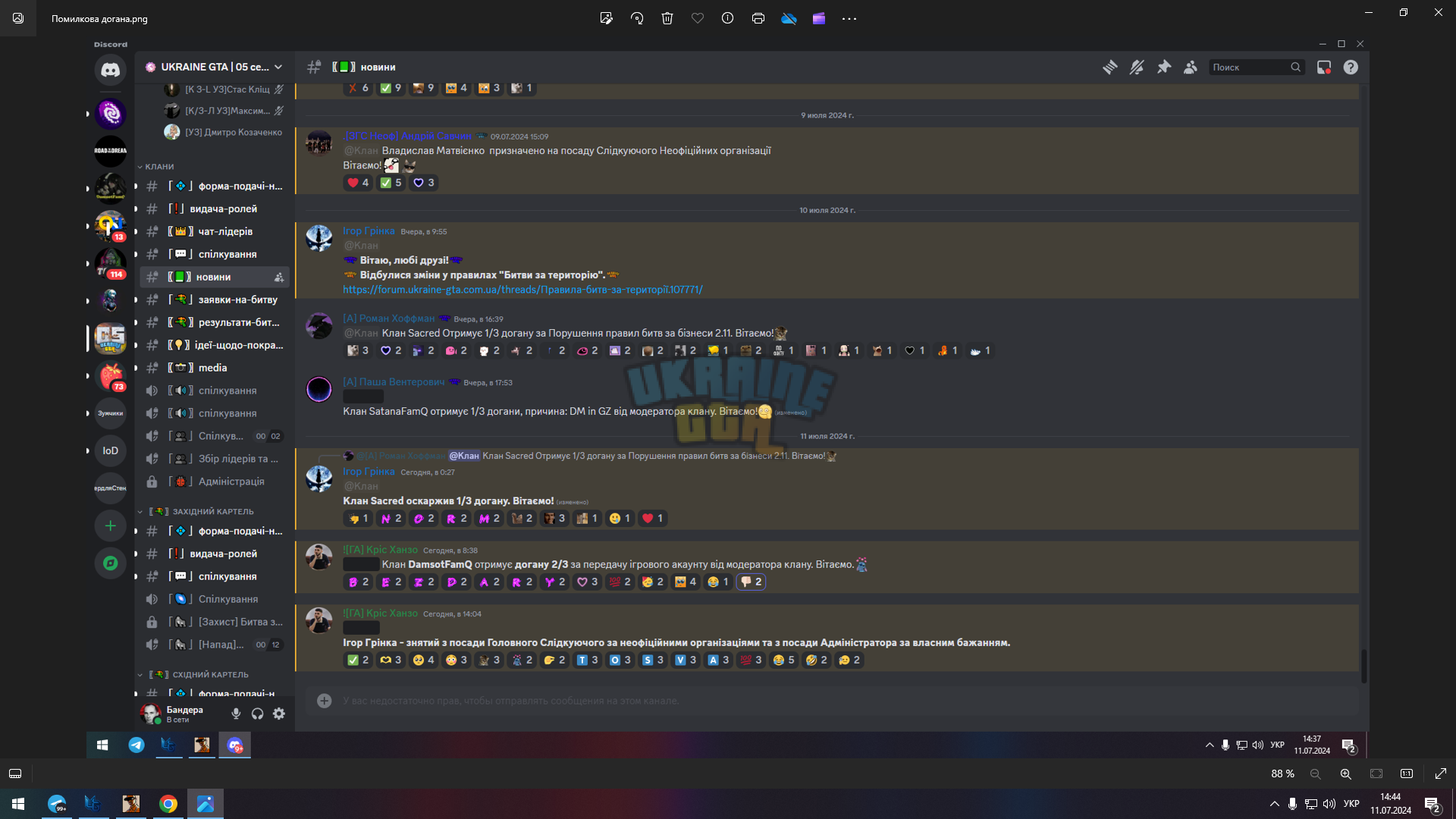Open Chrome from the Windows taskbar
Viewport: 1456px width, 819px height.
tap(168, 804)
